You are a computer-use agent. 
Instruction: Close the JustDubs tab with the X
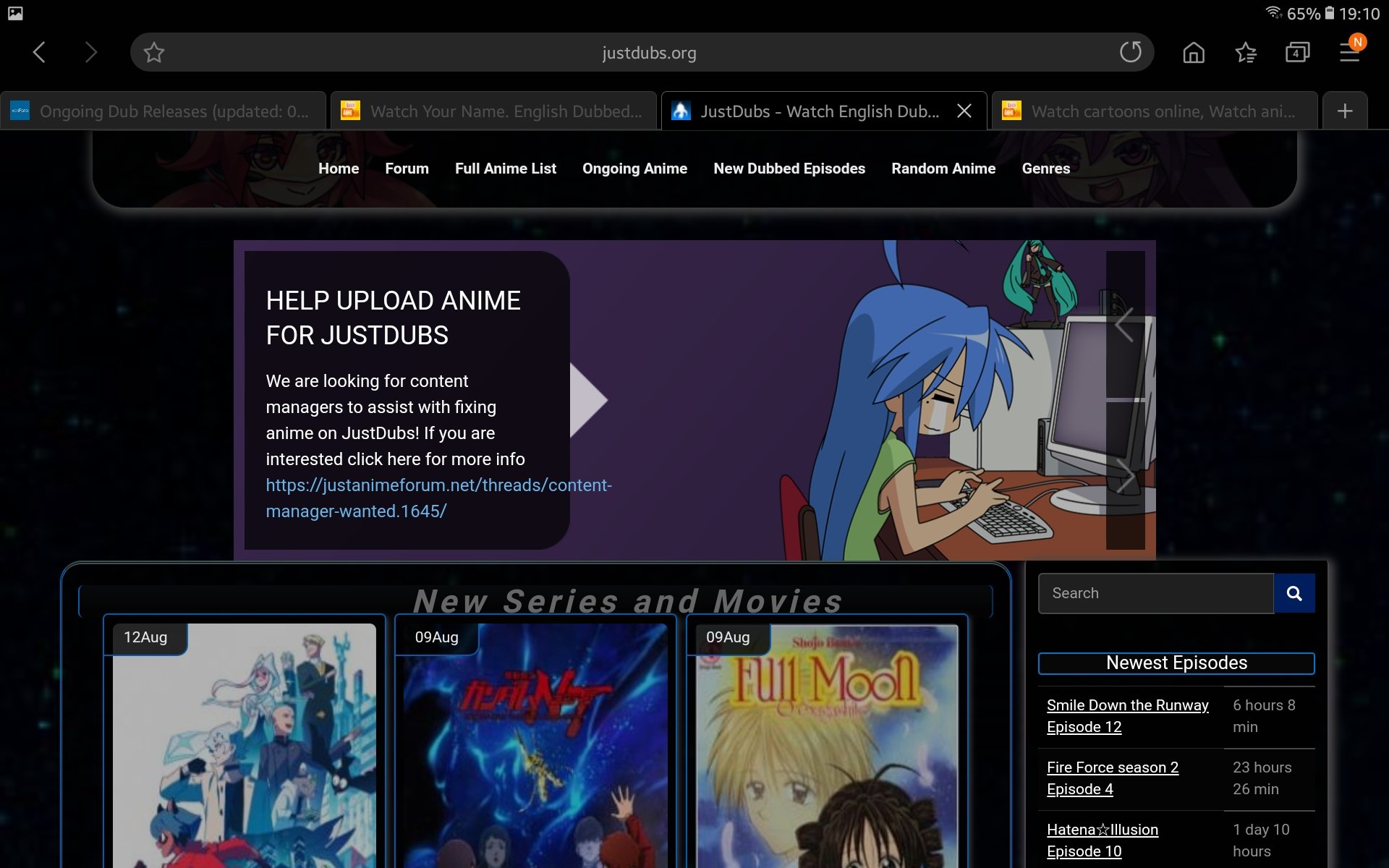tap(964, 111)
